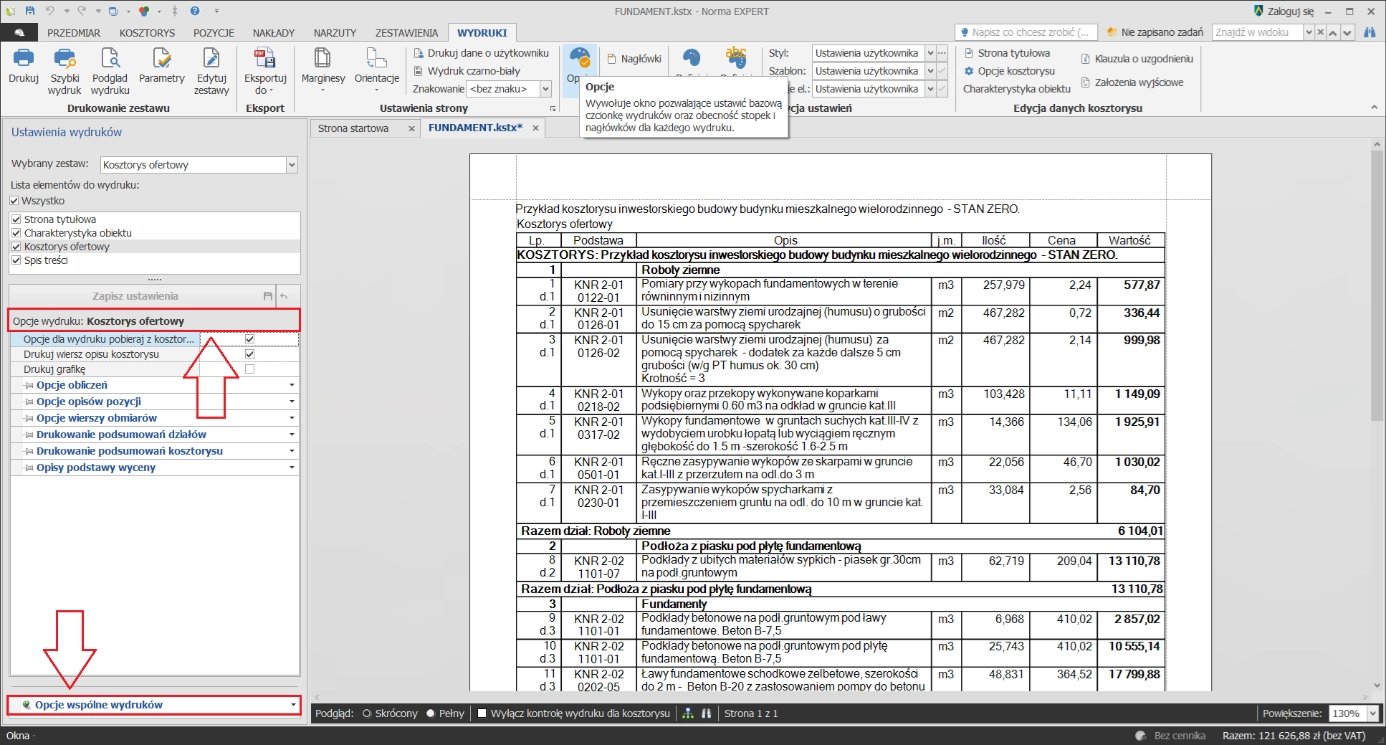
Task: Click the undo arrow in title bar
Action: (x=50, y=10)
